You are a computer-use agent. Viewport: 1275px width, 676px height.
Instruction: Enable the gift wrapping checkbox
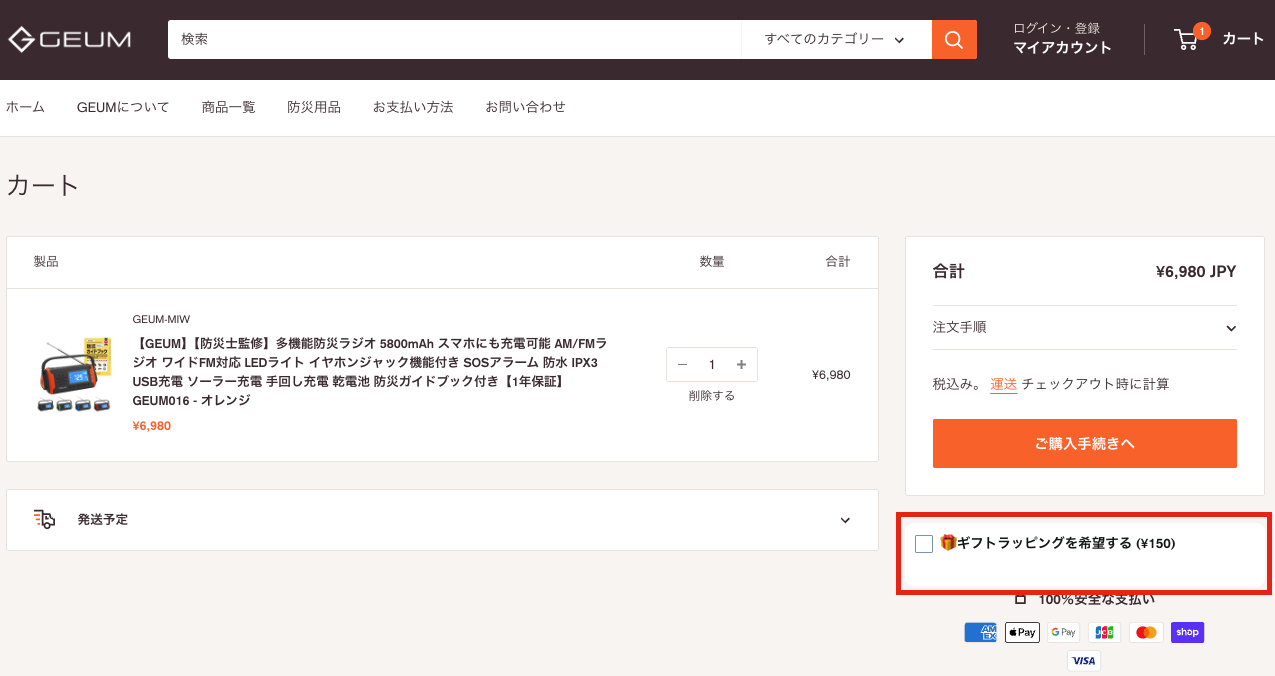coord(924,544)
